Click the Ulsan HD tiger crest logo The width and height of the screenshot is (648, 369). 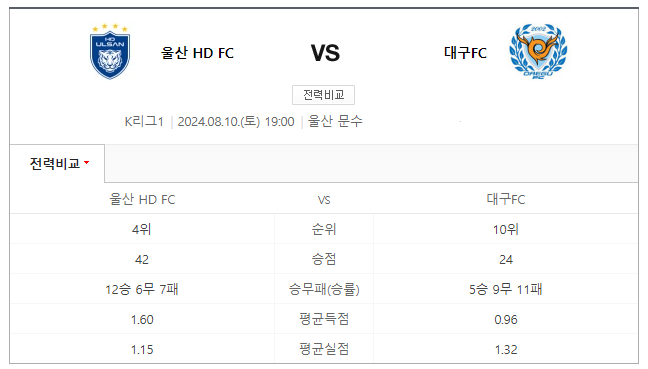click(x=110, y=51)
